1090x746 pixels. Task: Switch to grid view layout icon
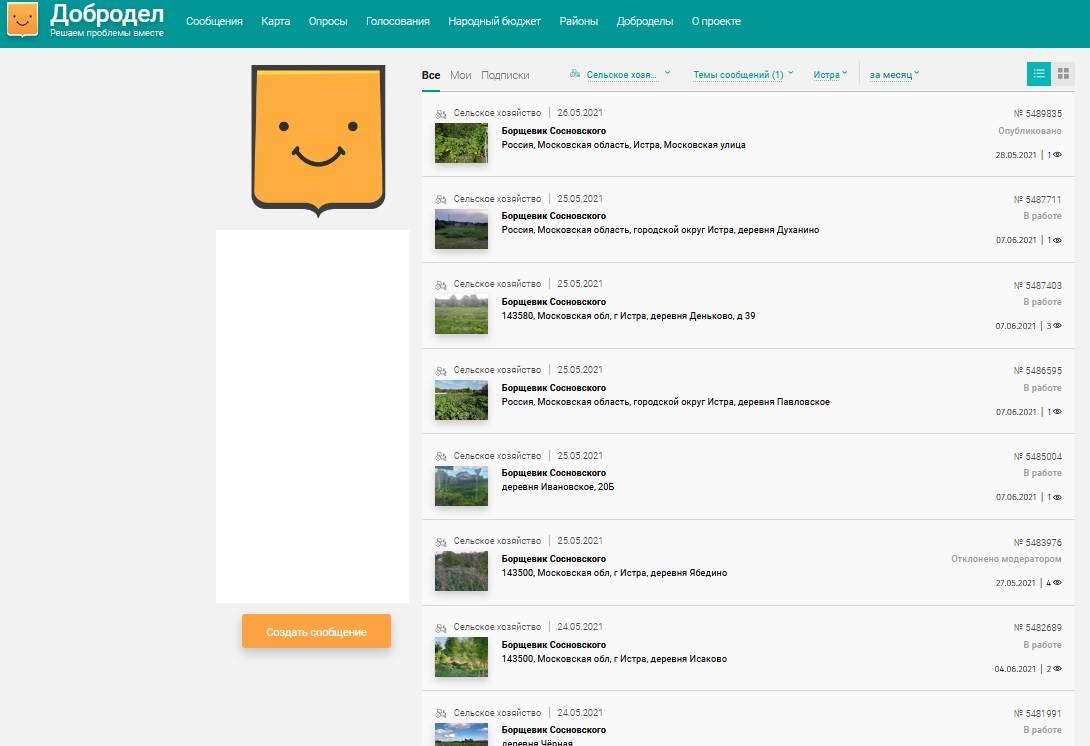(1064, 74)
